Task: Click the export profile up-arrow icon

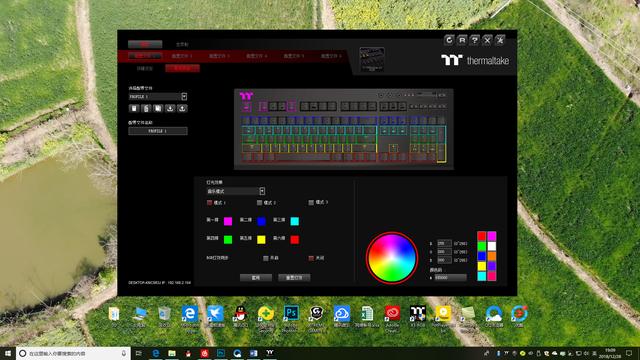Action: tap(182, 108)
